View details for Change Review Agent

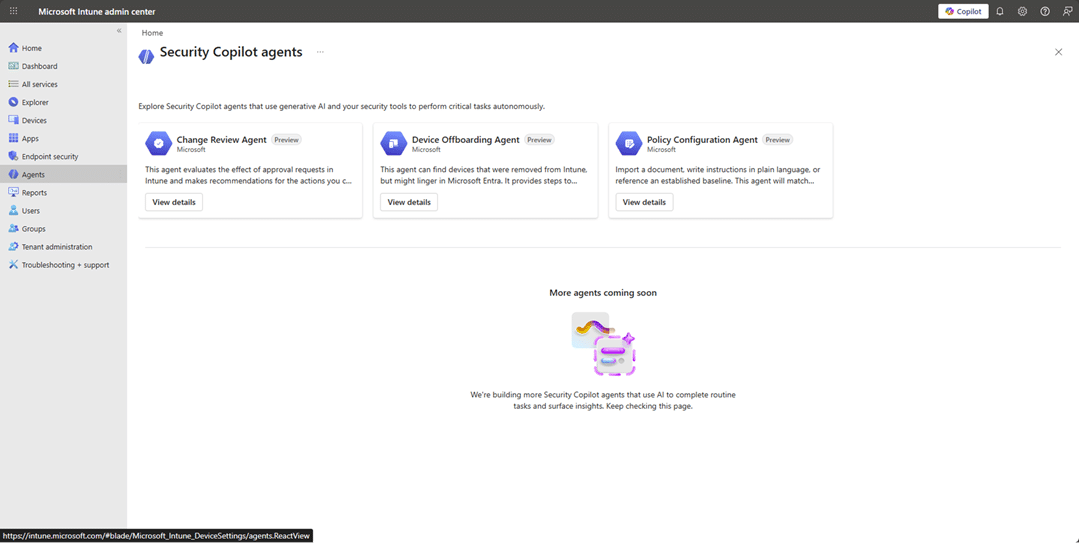[174, 202]
